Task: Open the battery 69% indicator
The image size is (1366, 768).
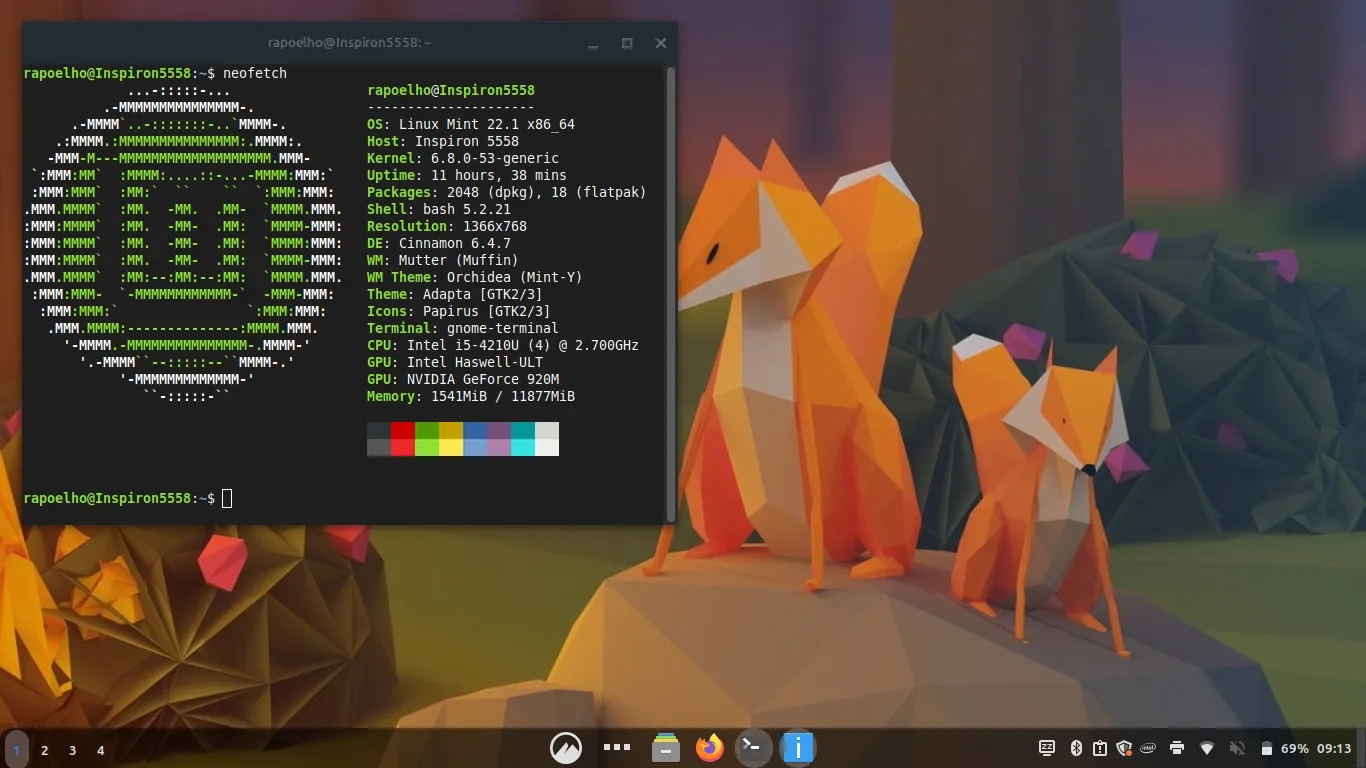Action: pos(1284,748)
